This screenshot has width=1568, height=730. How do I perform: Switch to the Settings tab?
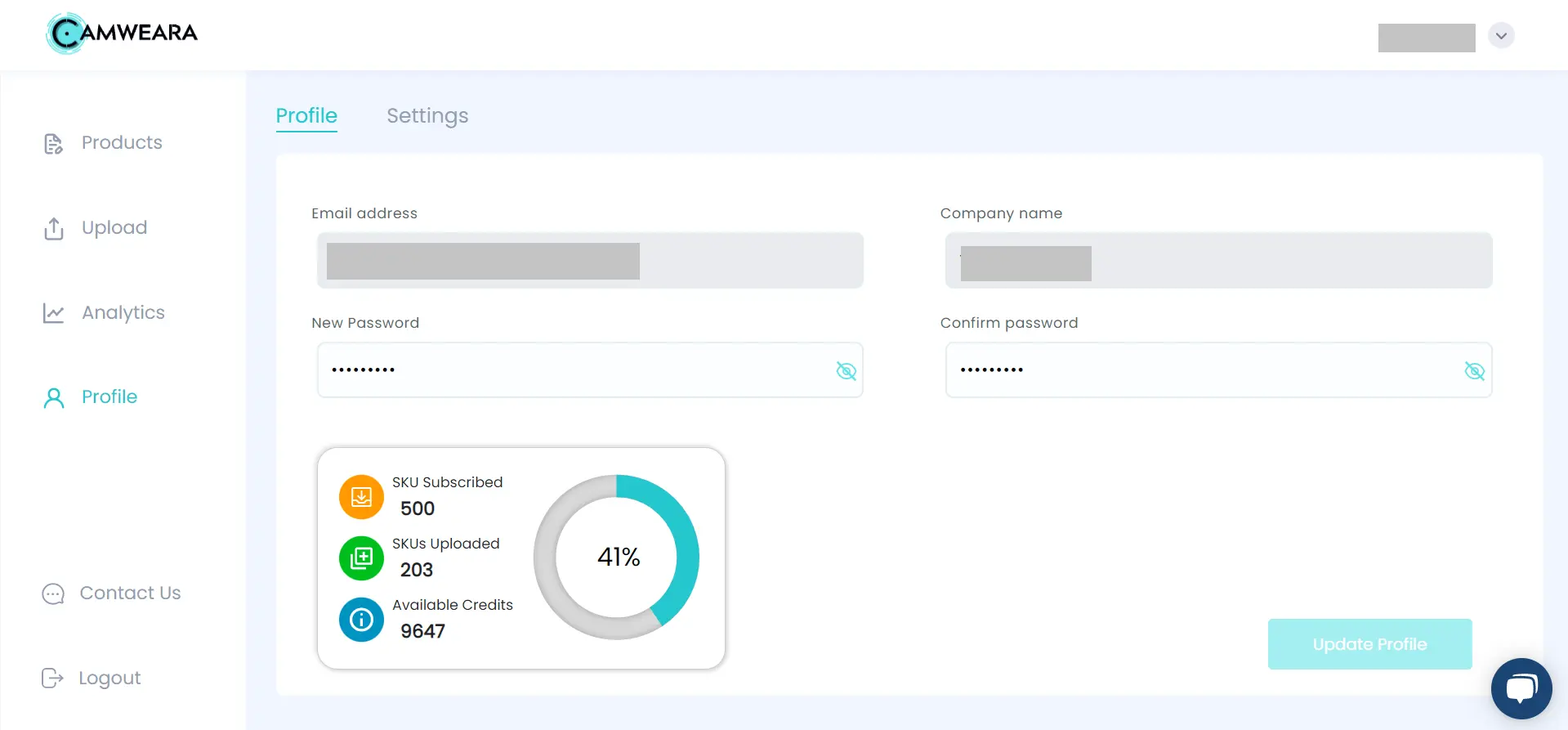tap(427, 116)
